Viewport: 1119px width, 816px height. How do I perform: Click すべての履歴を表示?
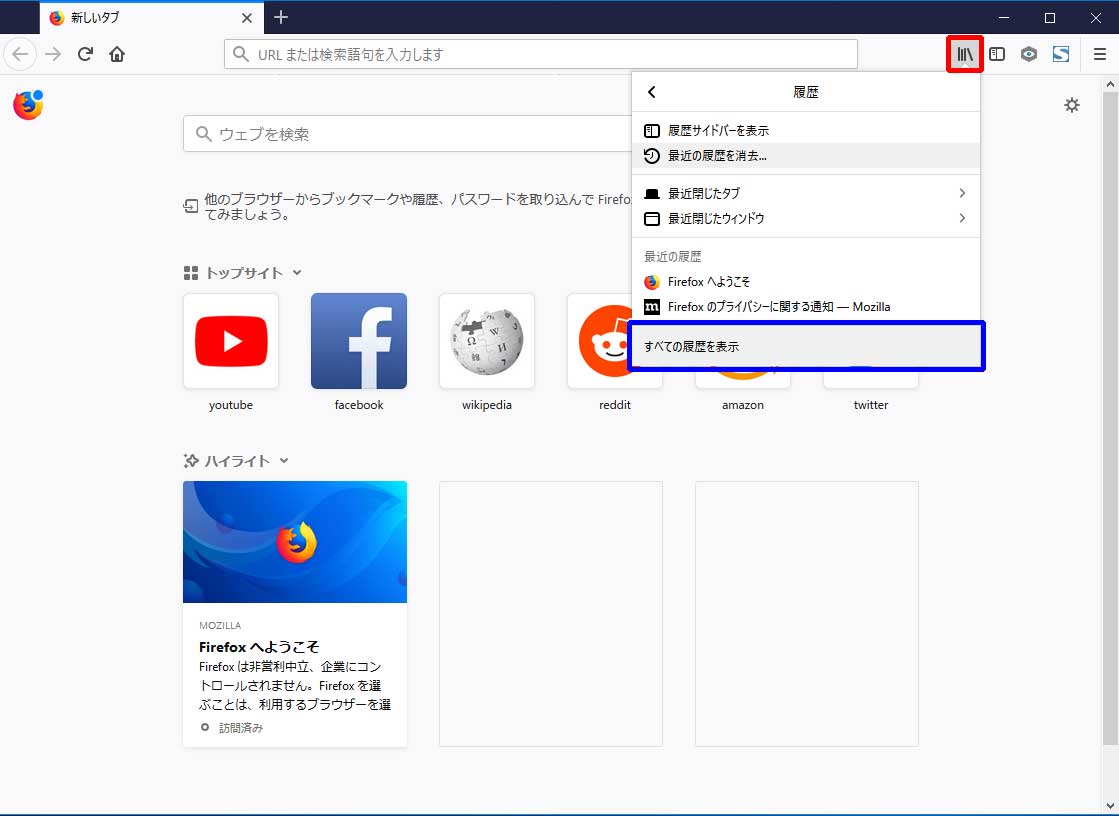[x=806, y=346]
